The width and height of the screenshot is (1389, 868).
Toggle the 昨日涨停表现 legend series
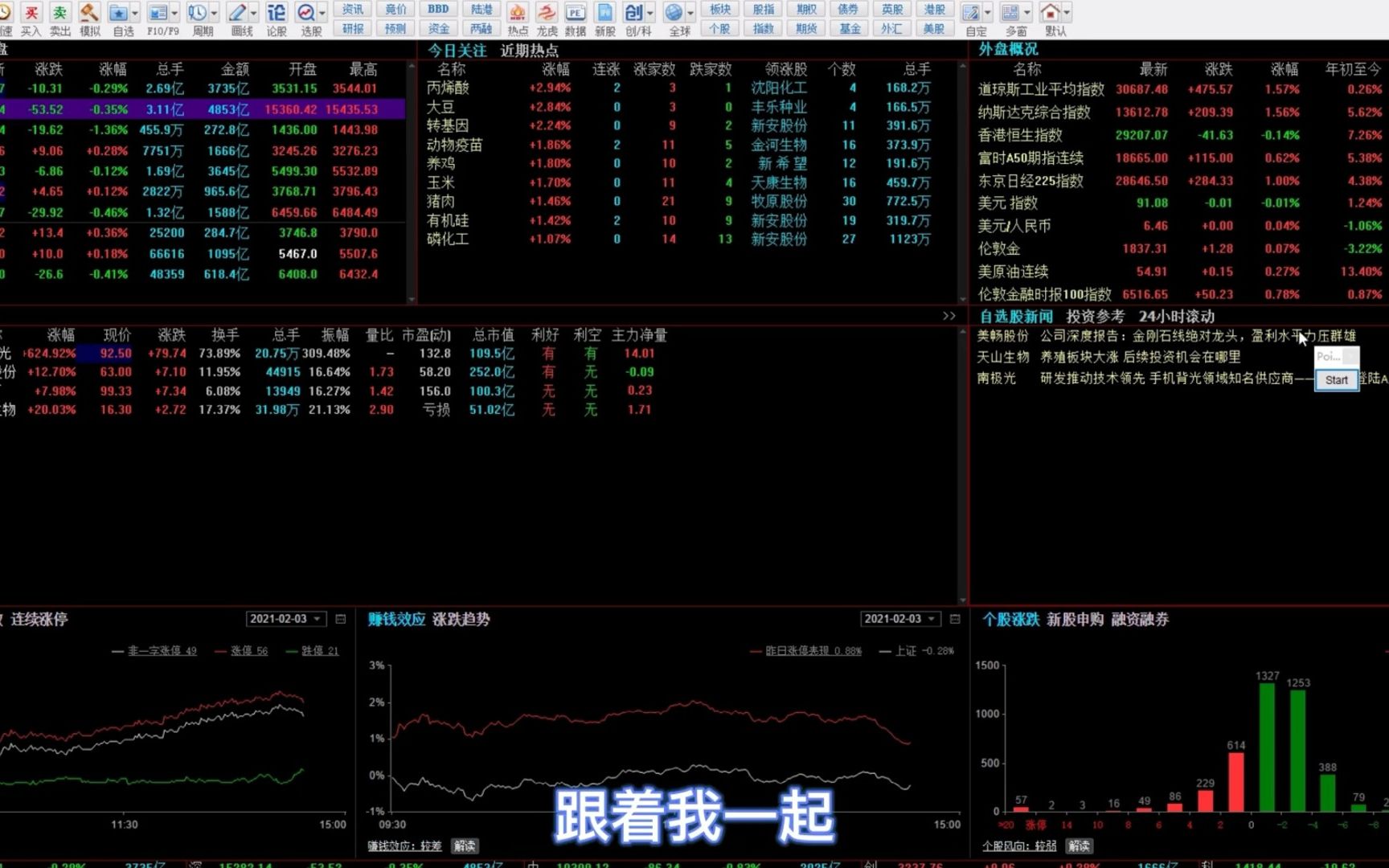pyautogui.click(x=805, y=651)
